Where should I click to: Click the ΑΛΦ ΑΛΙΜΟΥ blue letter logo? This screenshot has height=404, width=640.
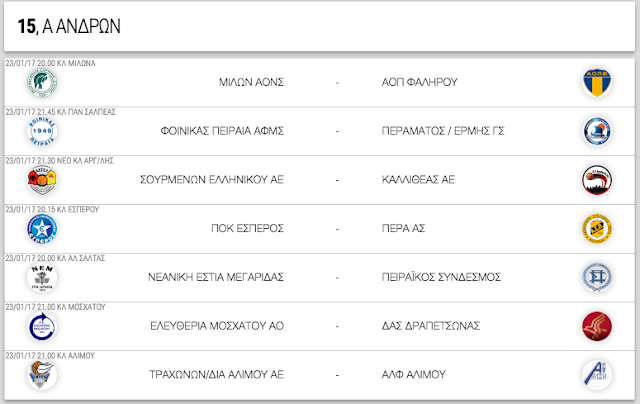click(597, 375)
